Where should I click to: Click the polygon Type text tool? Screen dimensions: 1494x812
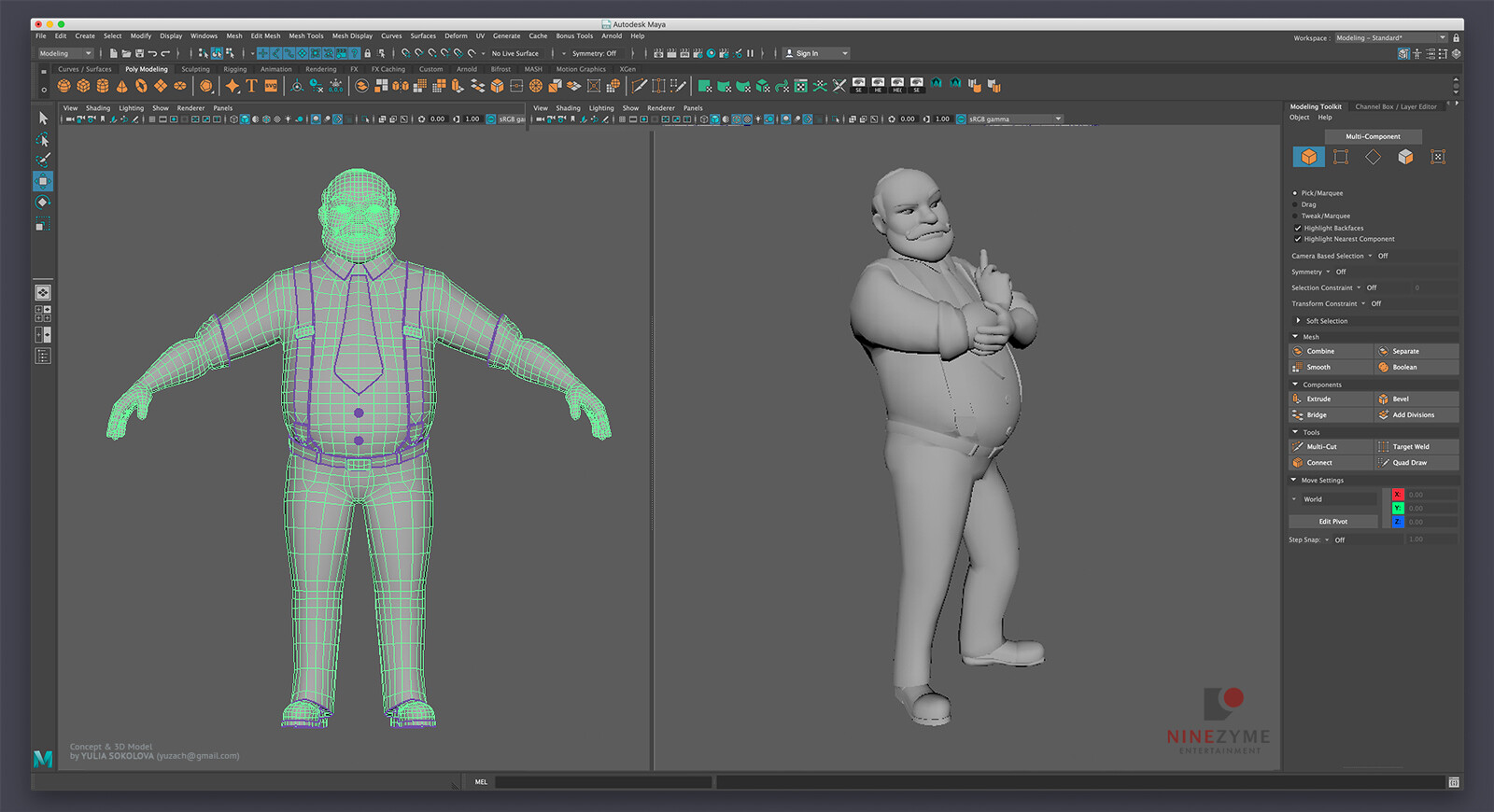coord(251,86)
